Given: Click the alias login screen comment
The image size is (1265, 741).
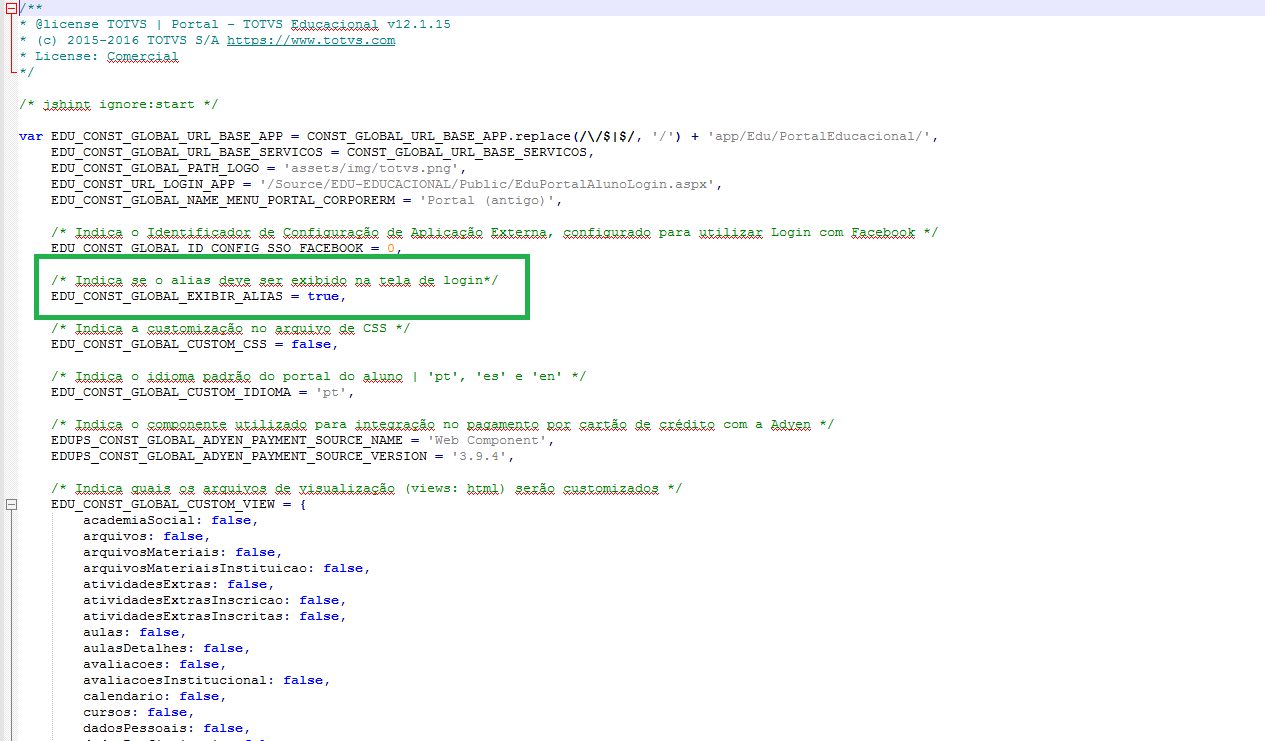Looking at the screenshot, I should coord(275,281).
